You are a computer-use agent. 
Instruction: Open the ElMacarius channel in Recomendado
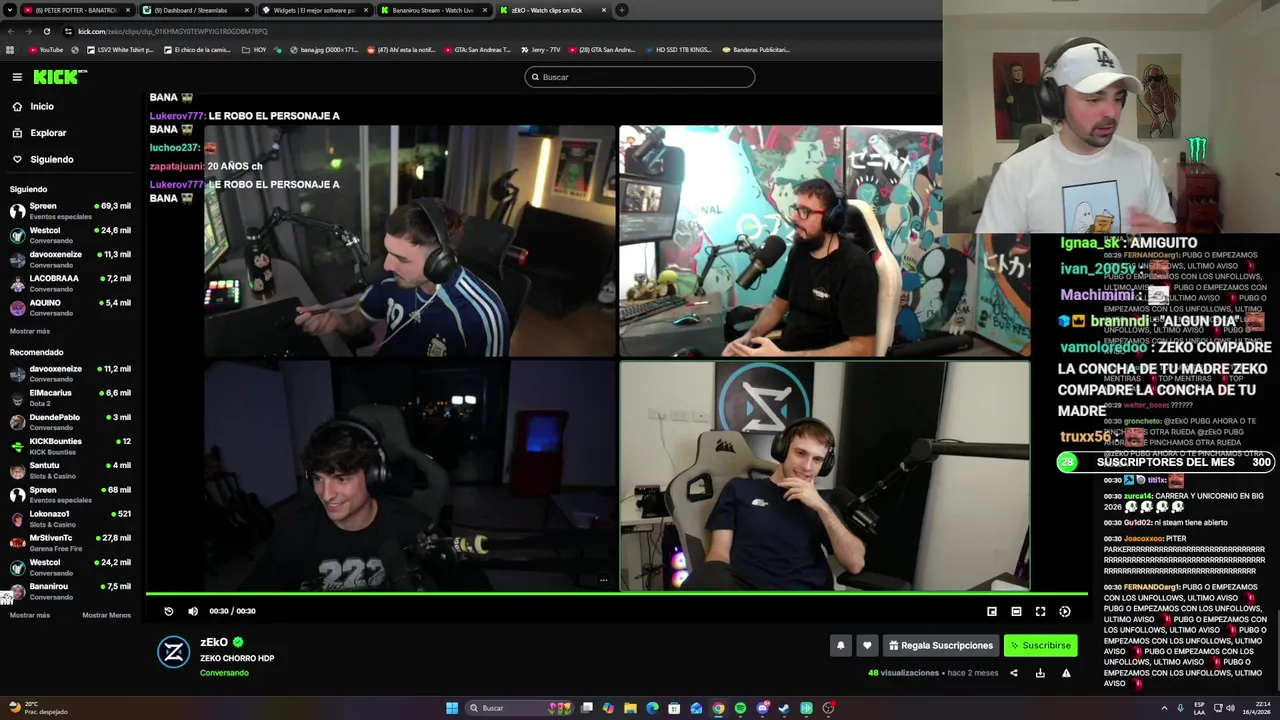pos(70,397)
